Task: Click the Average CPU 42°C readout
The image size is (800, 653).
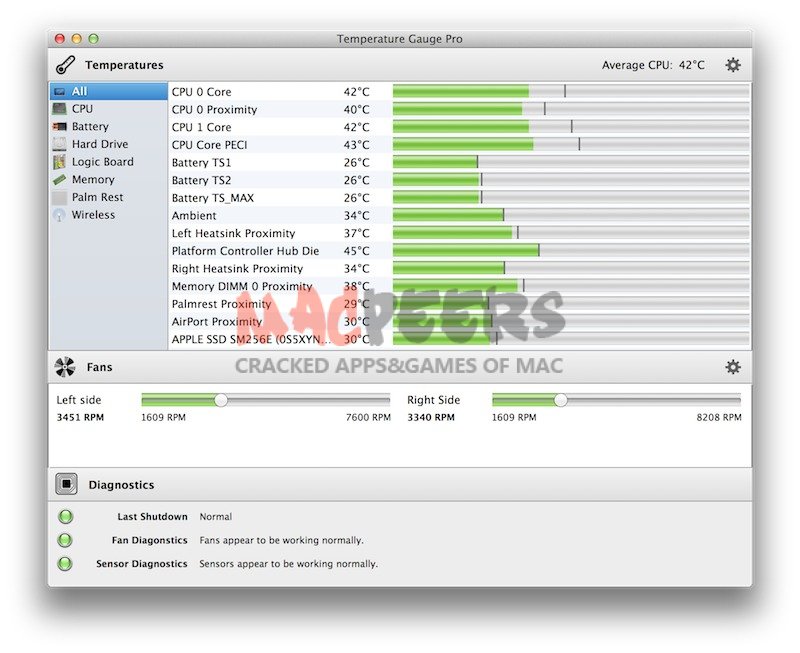Action: pyautogui.click(x=653, y=65)
